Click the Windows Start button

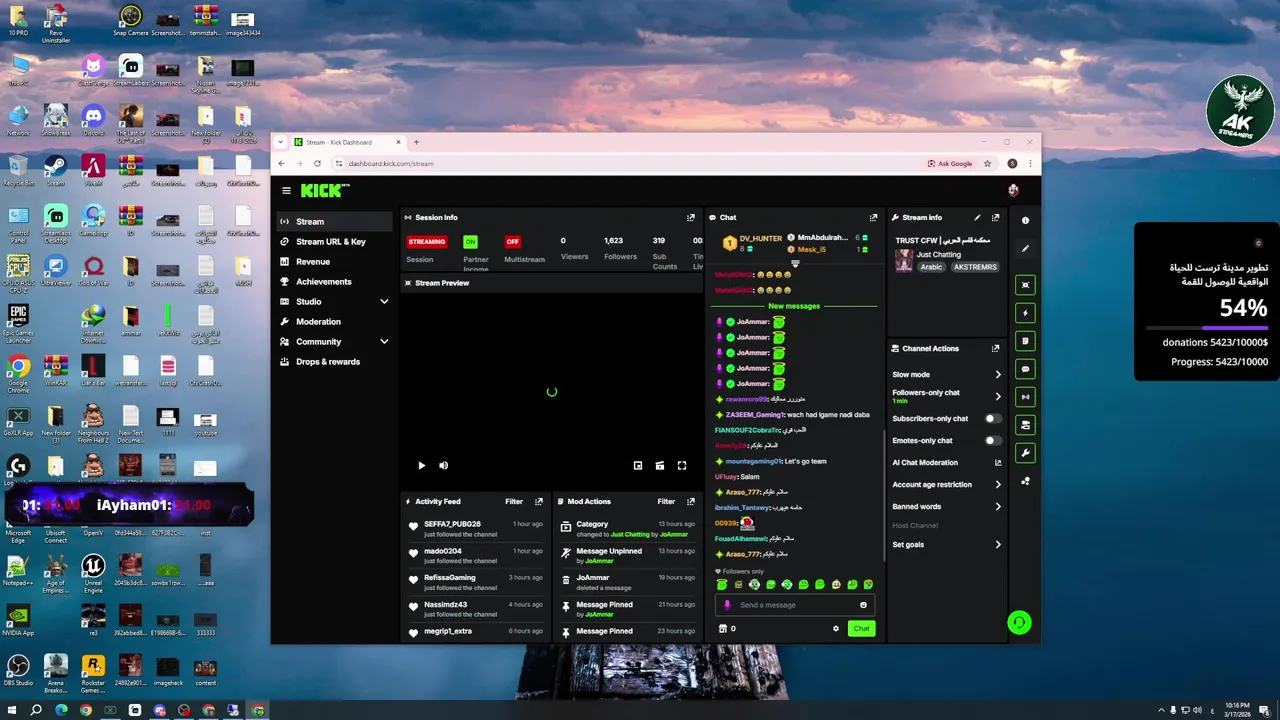(12, 710)
